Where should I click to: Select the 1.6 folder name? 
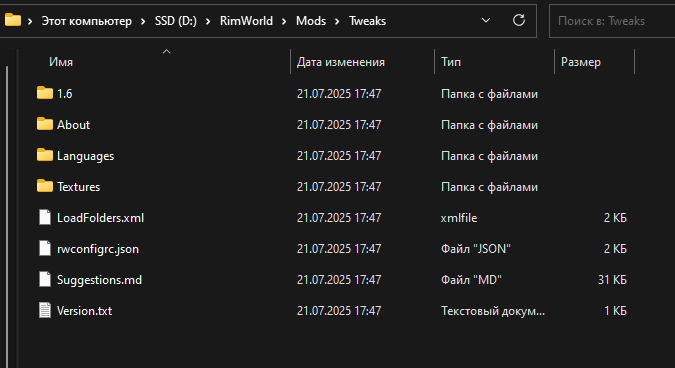(65, 93)
